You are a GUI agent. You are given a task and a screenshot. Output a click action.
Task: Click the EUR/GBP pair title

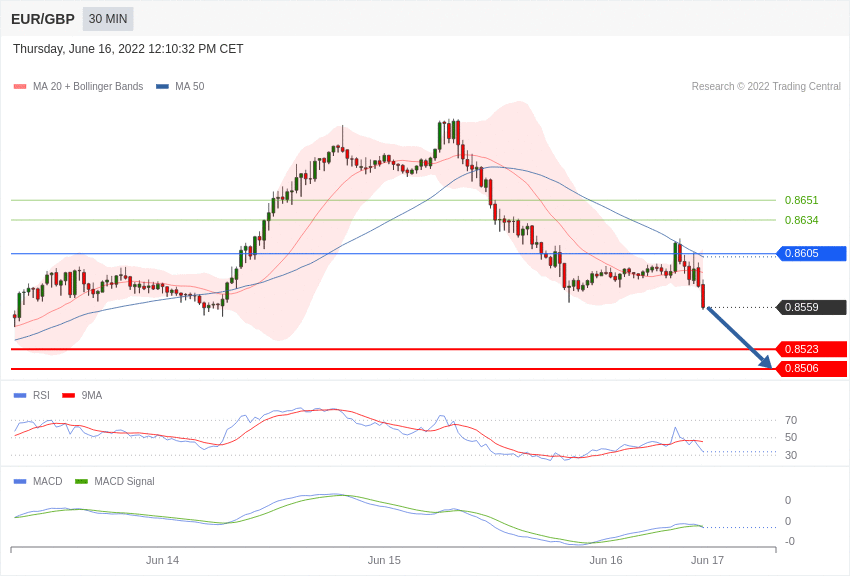click(43, 19)
